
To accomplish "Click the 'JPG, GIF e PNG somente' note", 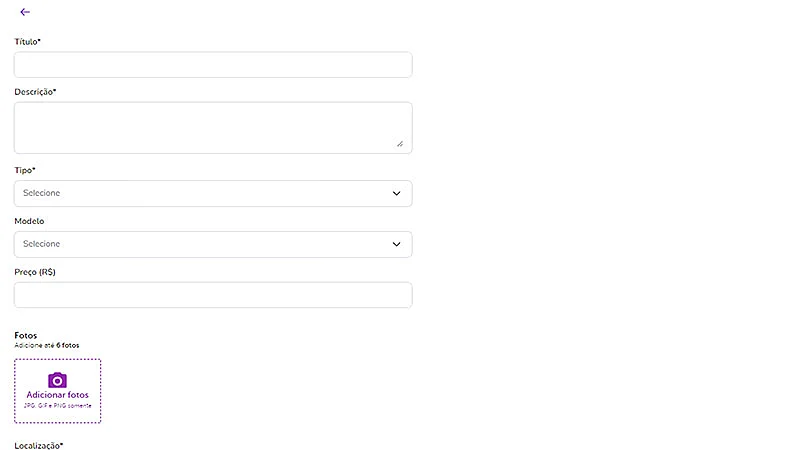I will pyautogui.click(x=58, y=405).
